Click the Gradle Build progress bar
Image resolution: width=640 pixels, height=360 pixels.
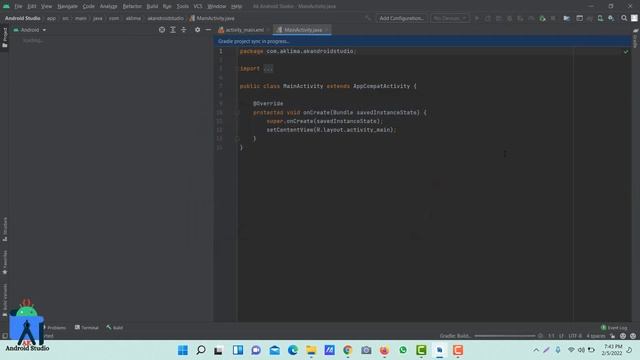click(505, 336)
